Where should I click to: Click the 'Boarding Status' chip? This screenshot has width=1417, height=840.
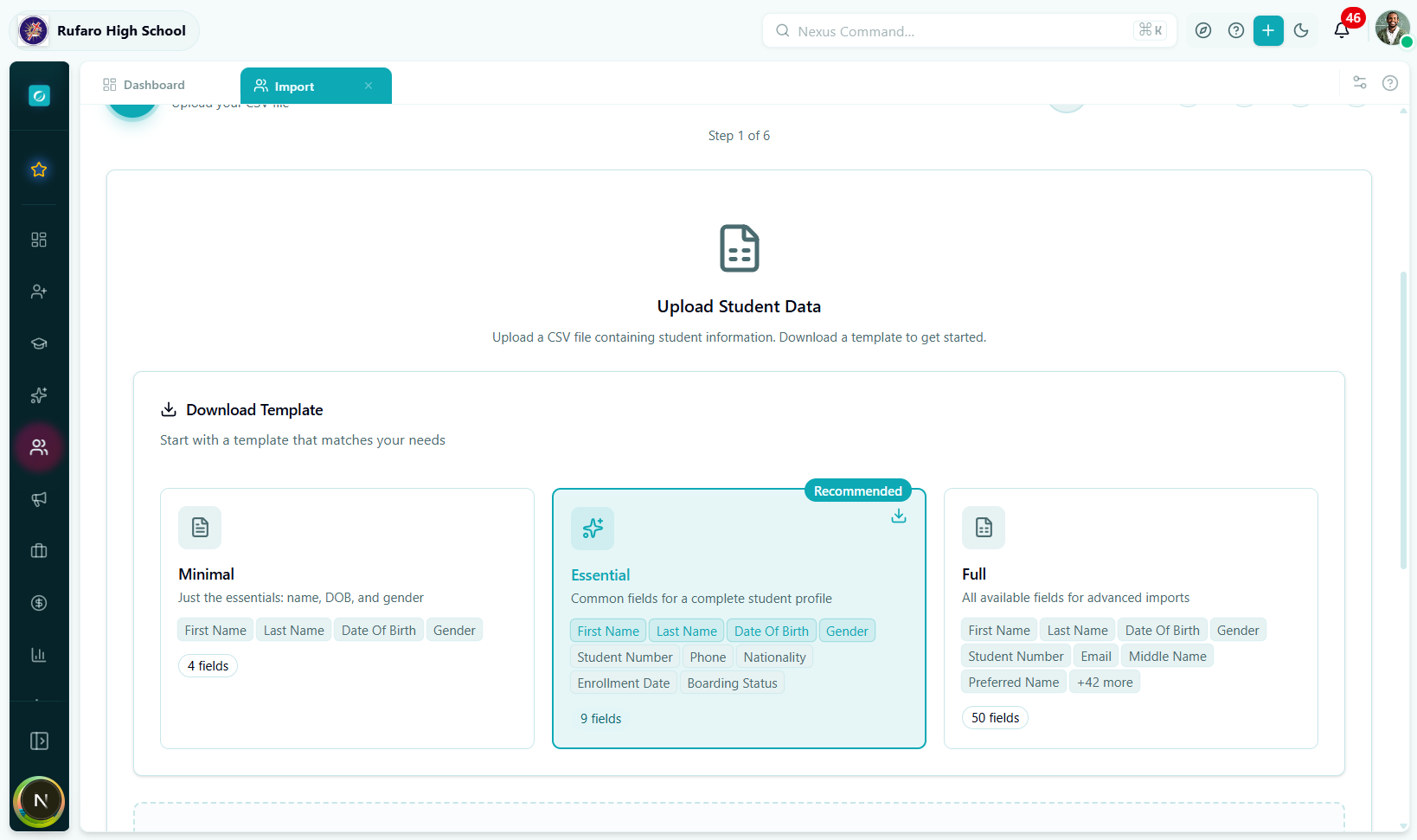(732, 683)
